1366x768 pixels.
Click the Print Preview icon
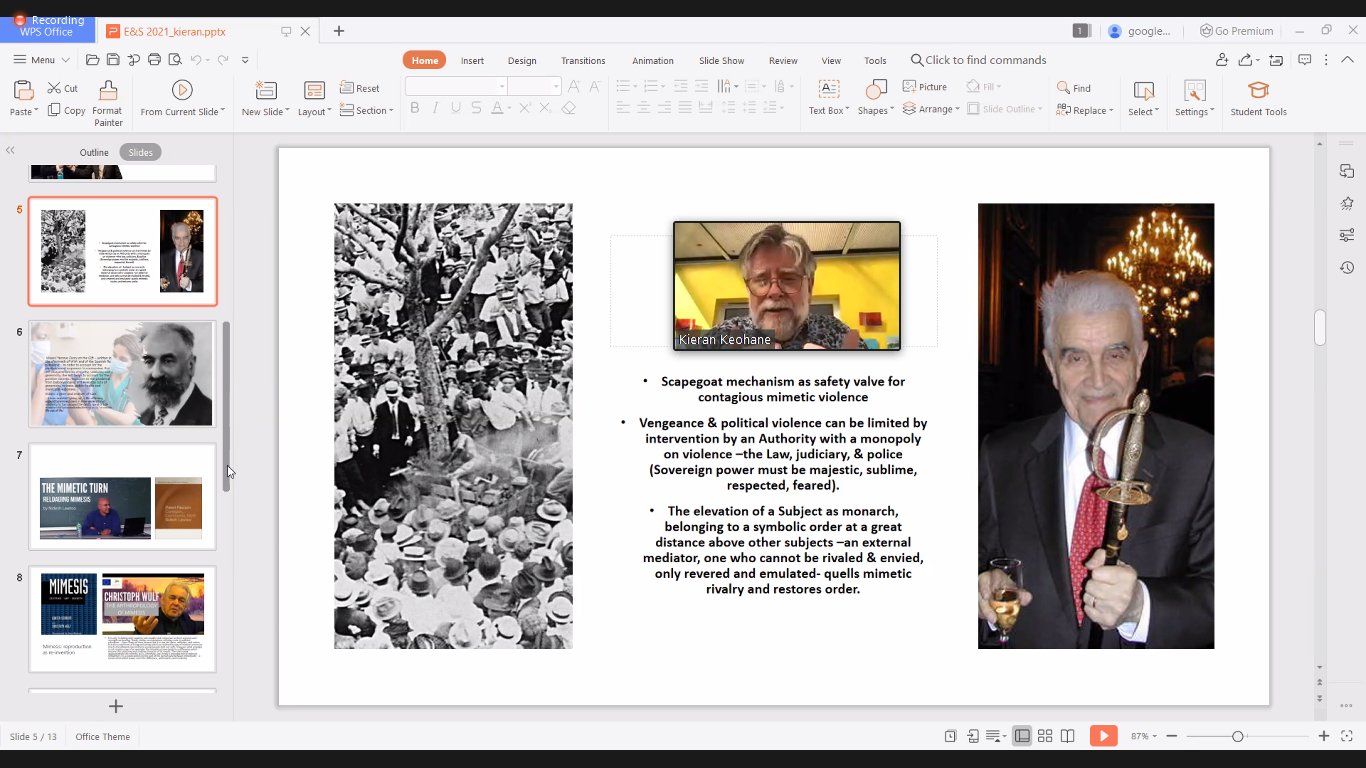click(x=174, y=60)
